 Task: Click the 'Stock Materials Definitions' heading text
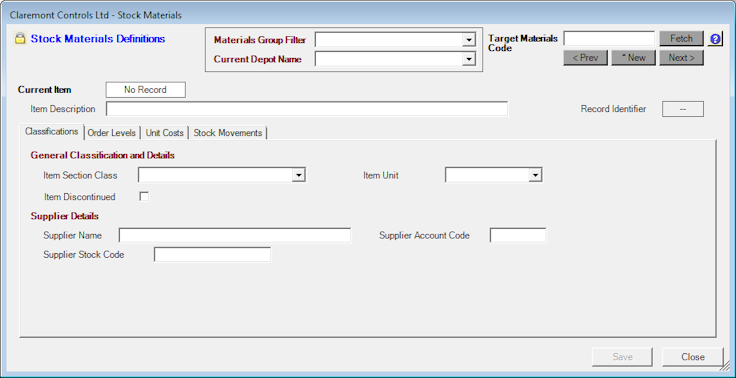98,39
